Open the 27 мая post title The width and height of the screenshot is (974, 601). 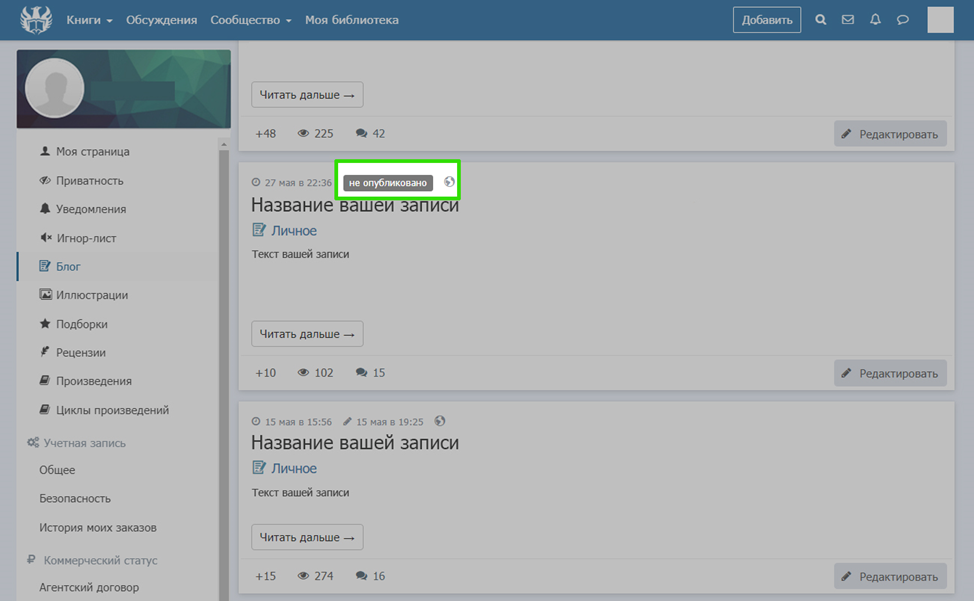pos(355,205)
